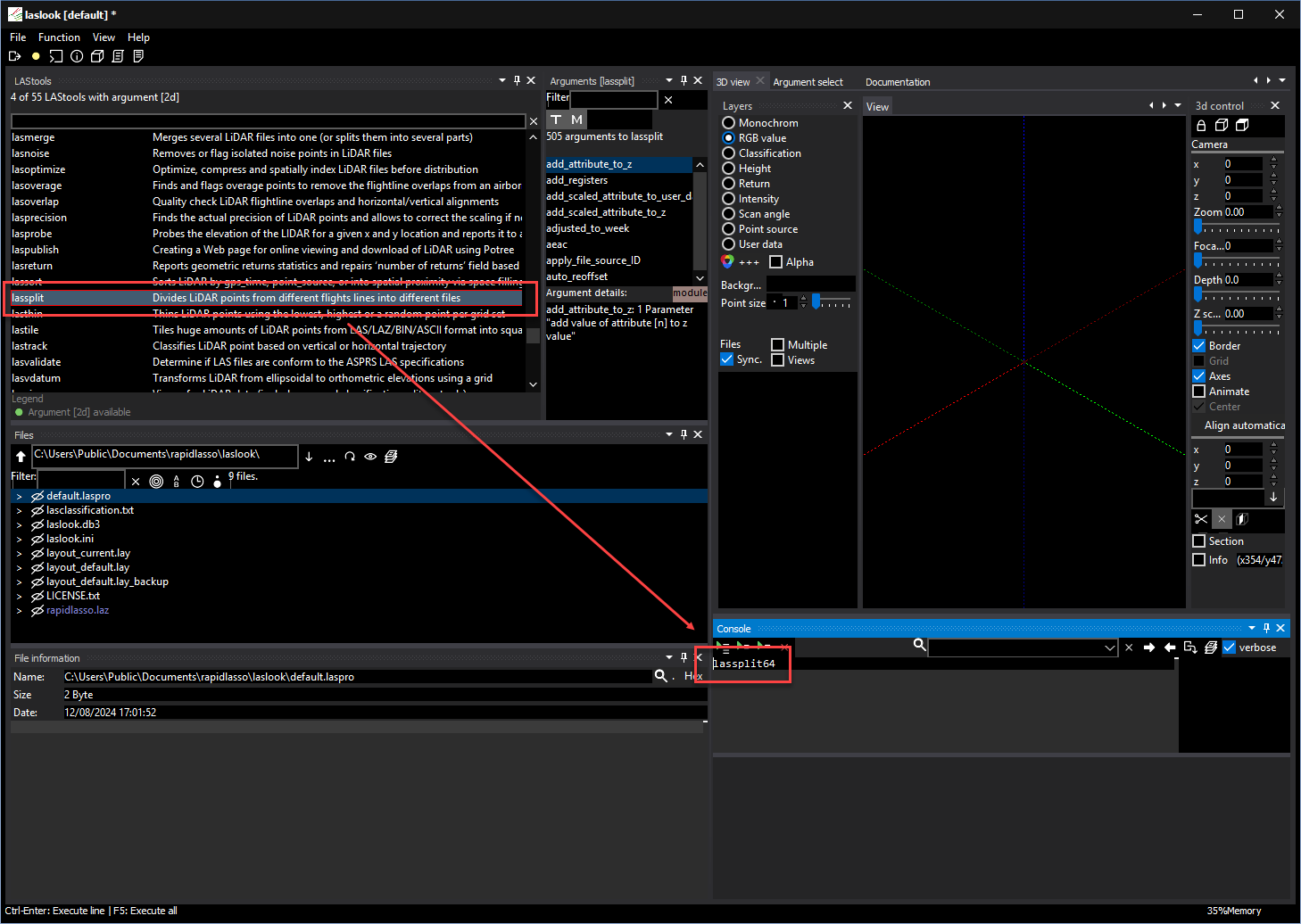
Task: Select the Classification layer radio button
Action: tap(728, 153)
